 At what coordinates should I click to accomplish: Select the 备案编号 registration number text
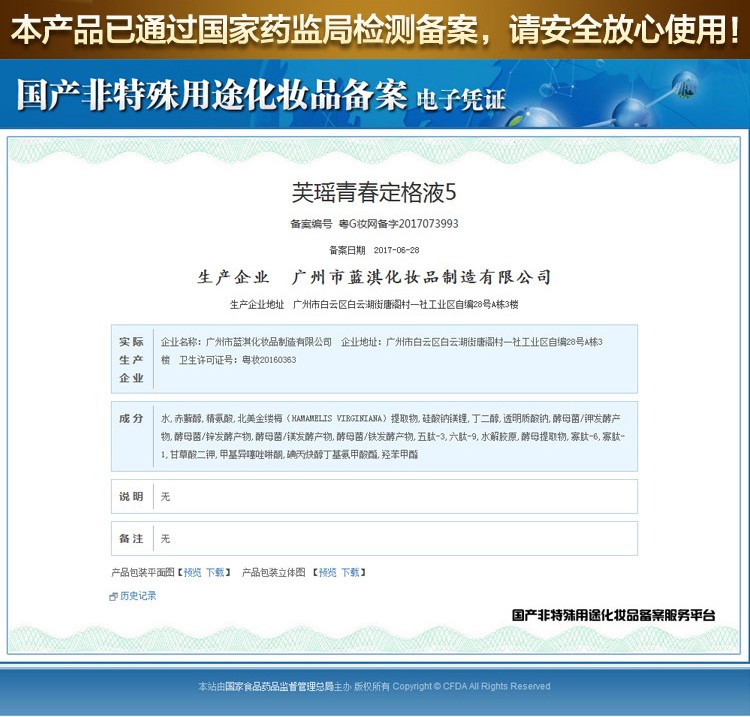398,224
